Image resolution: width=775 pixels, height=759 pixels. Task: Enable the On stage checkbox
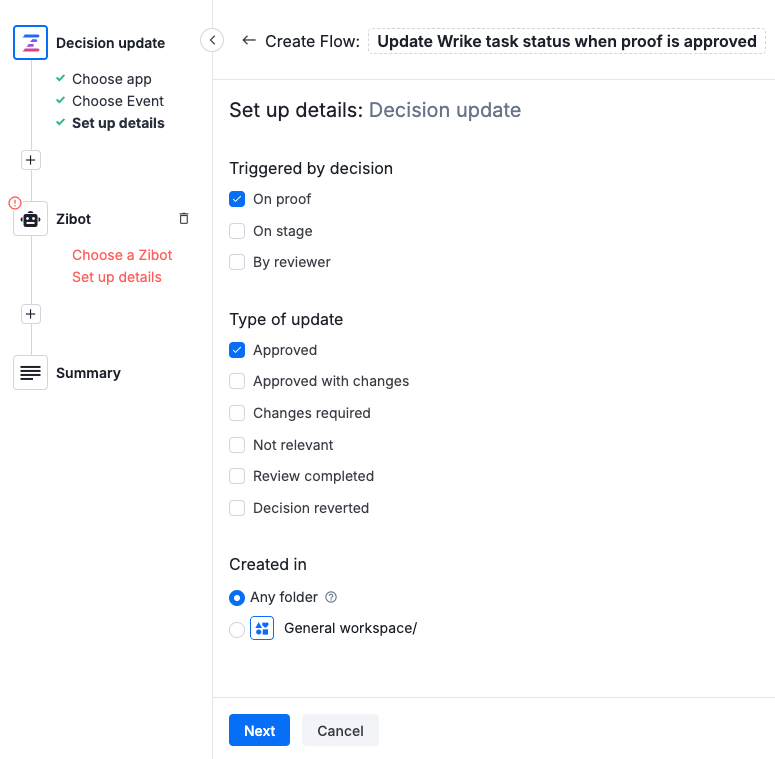237,231
